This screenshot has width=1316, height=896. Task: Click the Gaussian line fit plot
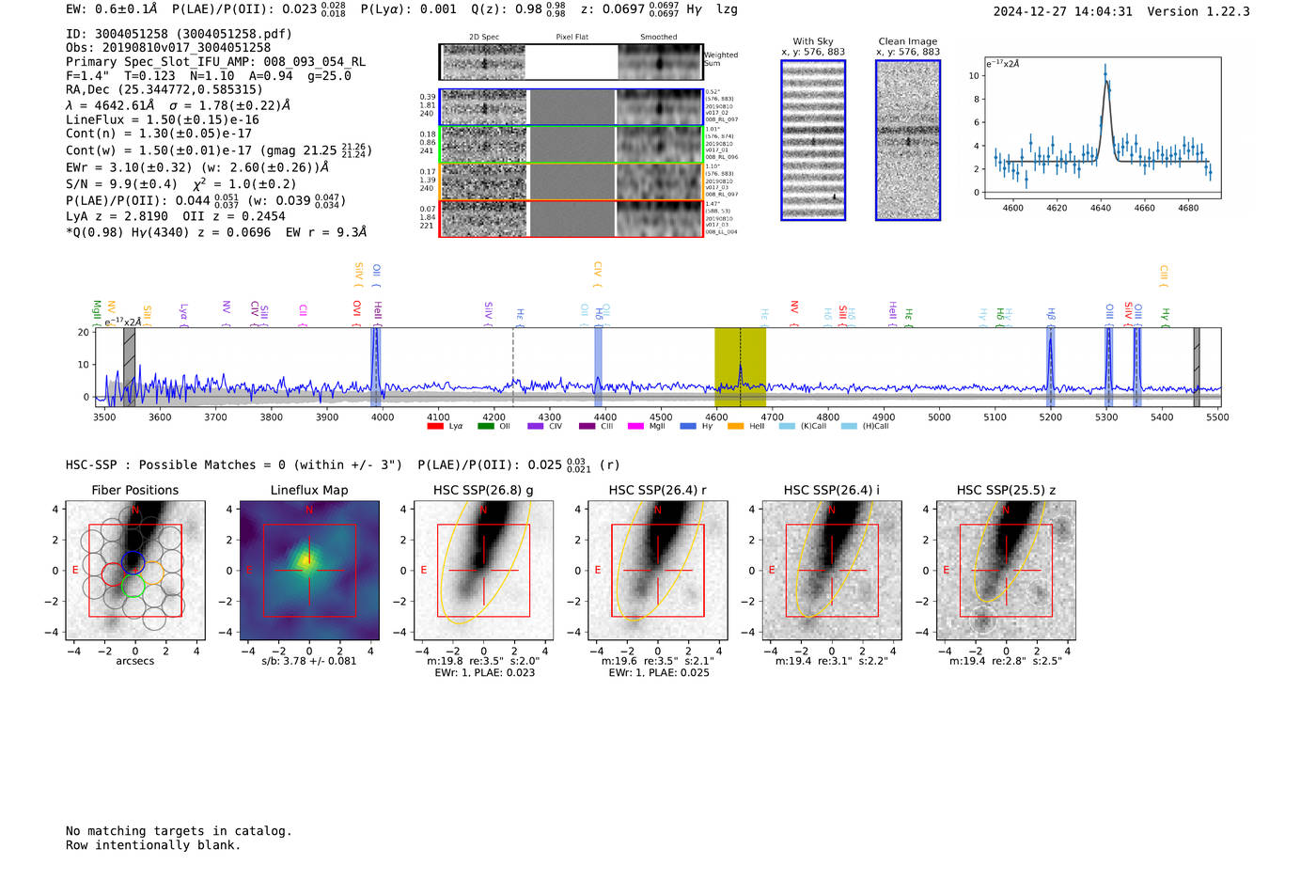(x=1102, y=129)
